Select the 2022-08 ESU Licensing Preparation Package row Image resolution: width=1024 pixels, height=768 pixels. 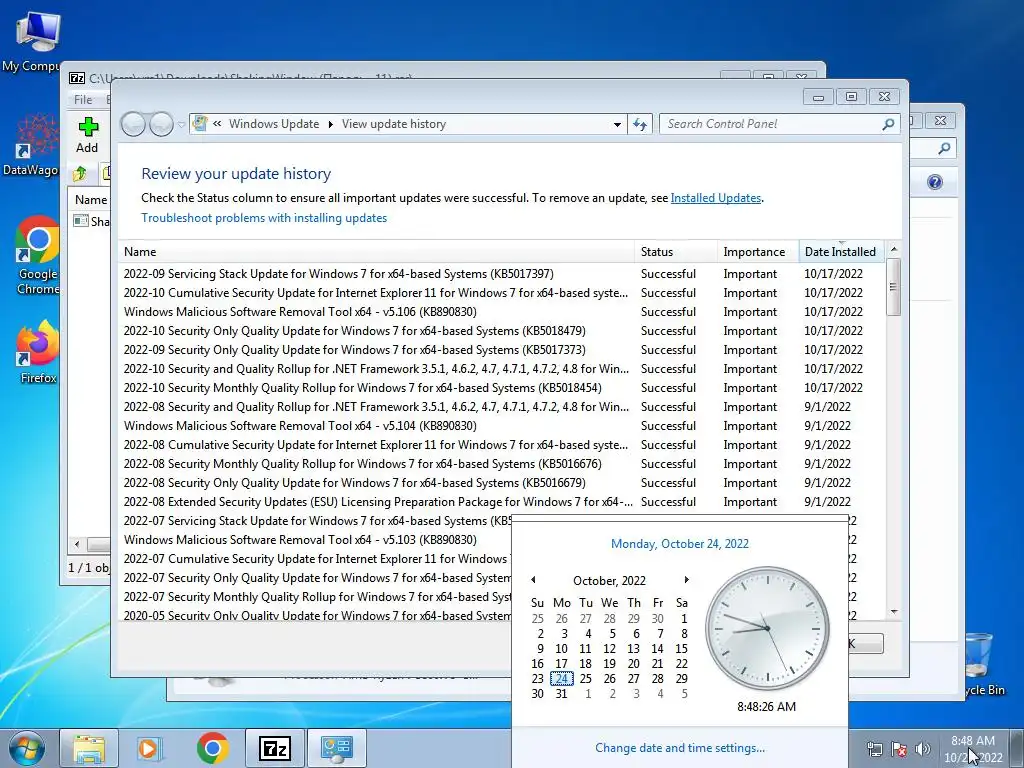coord(502,502)
